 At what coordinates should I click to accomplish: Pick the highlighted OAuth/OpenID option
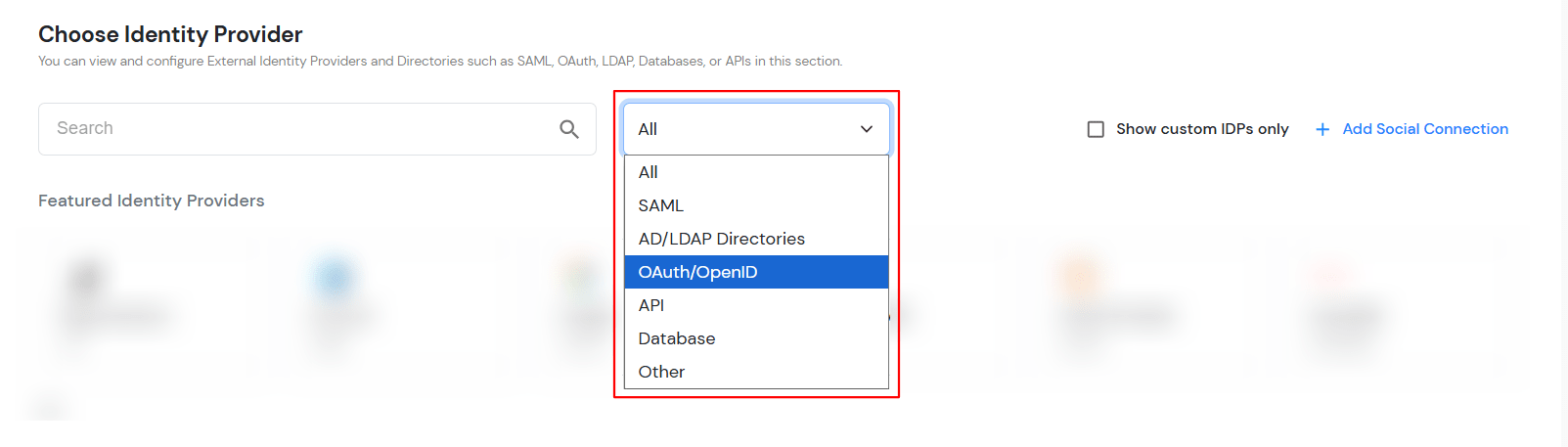point(756,272)
